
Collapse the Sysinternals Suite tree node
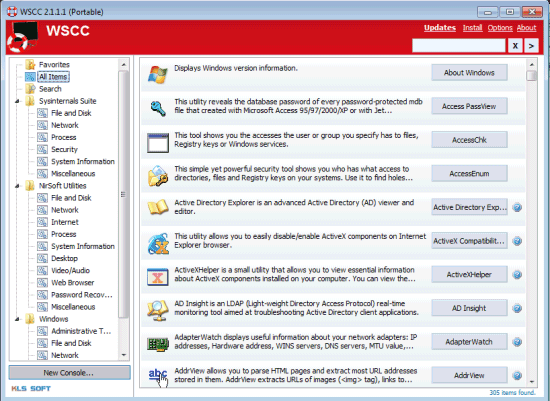point(17,101)
